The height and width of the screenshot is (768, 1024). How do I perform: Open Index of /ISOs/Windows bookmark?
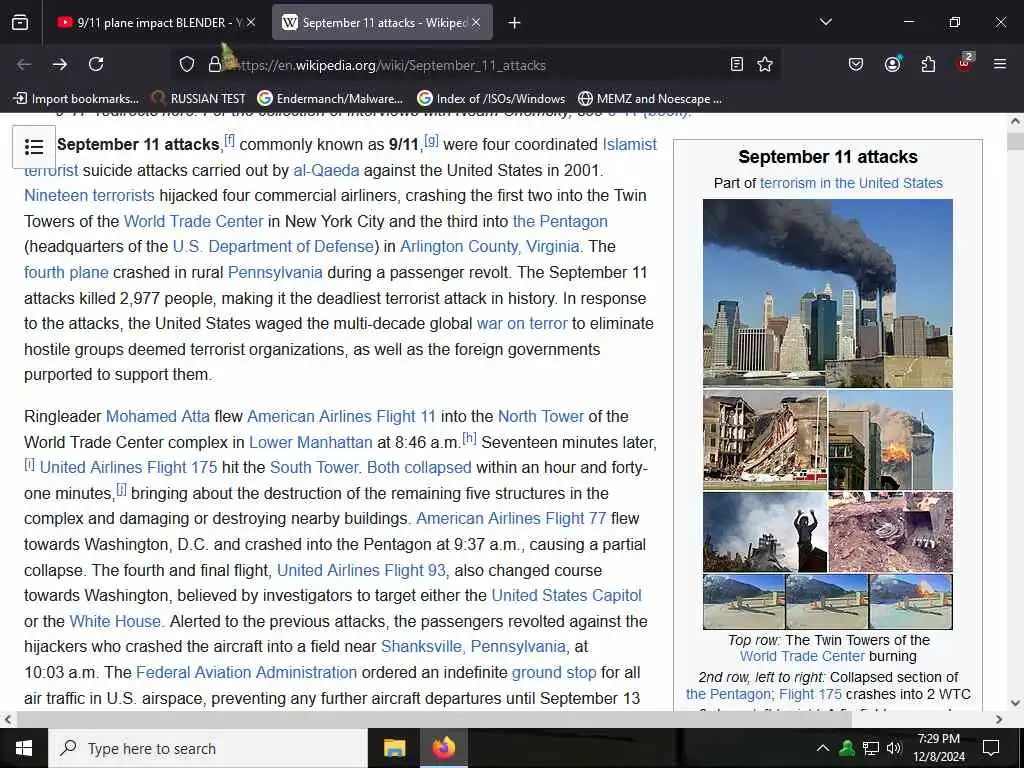point(491,99)
